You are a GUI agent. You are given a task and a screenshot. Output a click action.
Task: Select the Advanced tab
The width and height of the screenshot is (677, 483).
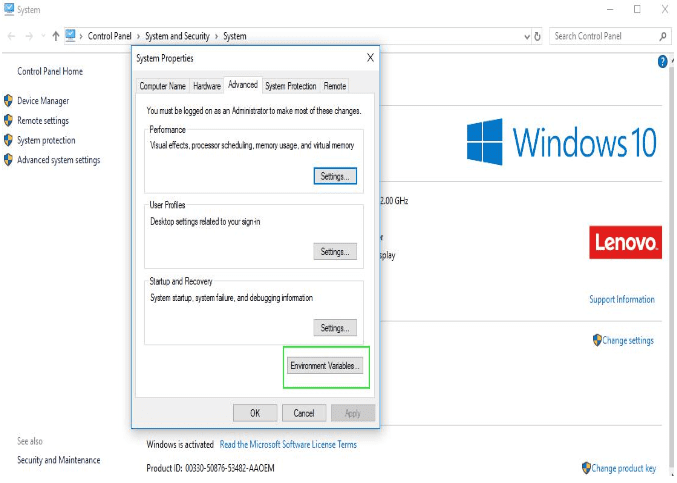pyautogui.click(x=243, y=85)
